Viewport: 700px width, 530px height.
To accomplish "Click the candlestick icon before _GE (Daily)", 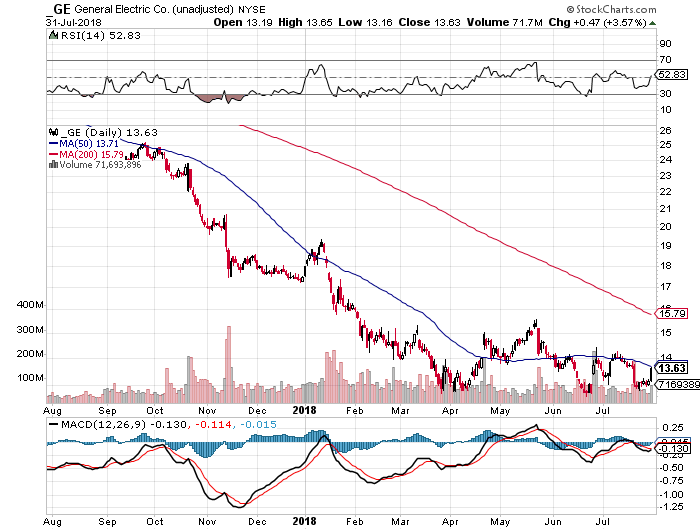I will click(x=53, y=132).
